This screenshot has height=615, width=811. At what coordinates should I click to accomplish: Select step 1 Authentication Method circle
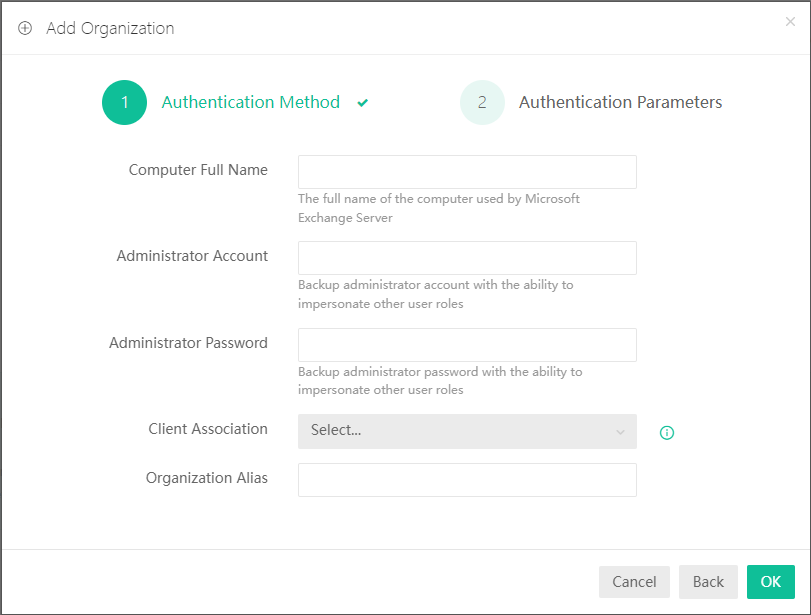click(x=124, y=102)
